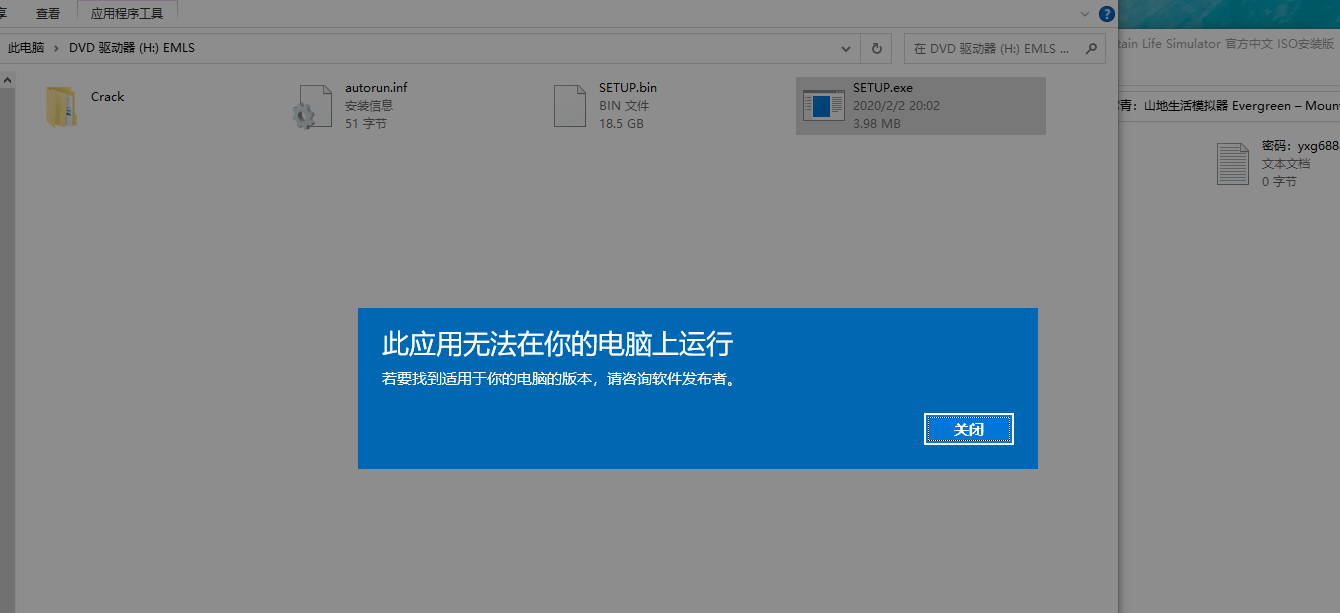The width and height of the screenshot is (1340, 613).
Task: Click the autorun.inf gear file icon
Action: [x=311, y=106]
